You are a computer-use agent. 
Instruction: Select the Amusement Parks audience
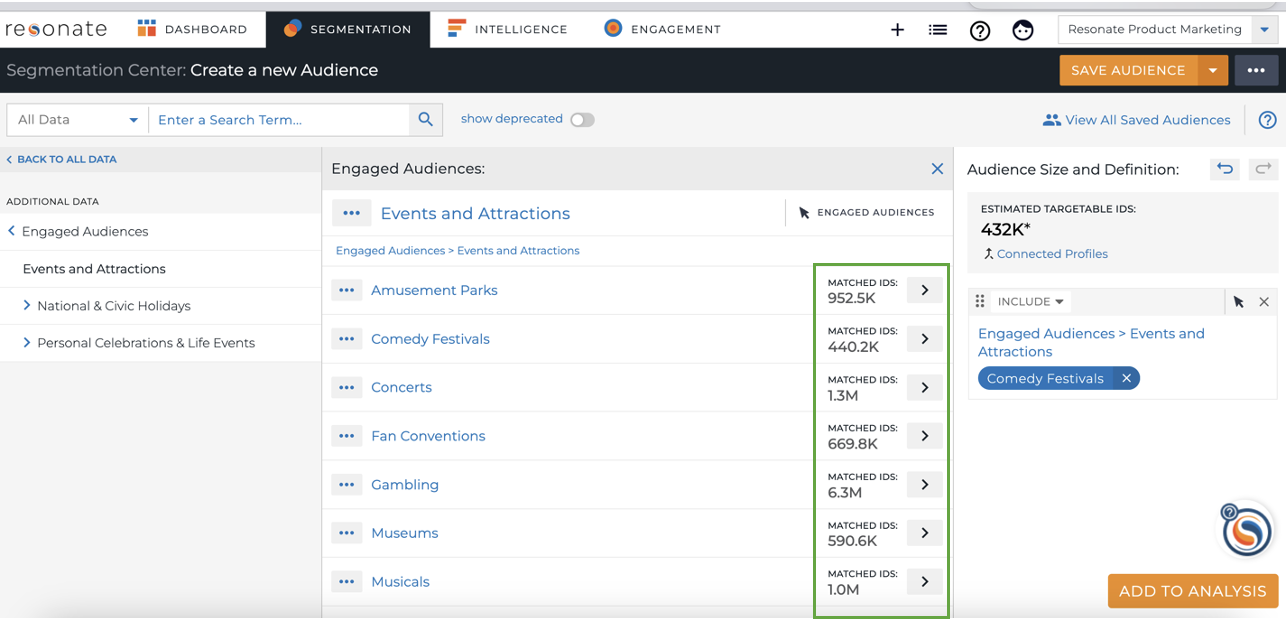pyautogui.click(x=434, y=290)
